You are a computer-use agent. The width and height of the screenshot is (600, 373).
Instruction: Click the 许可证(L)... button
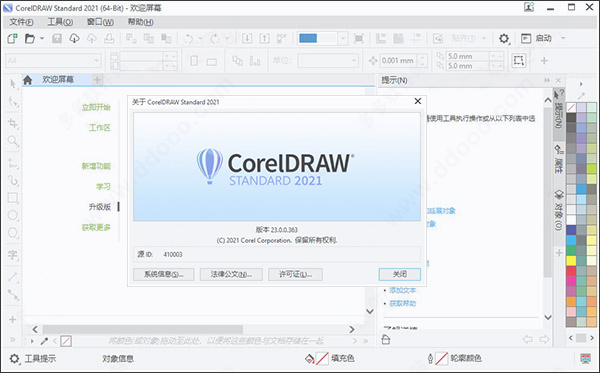pyautogui.click(x=295, y=274)
